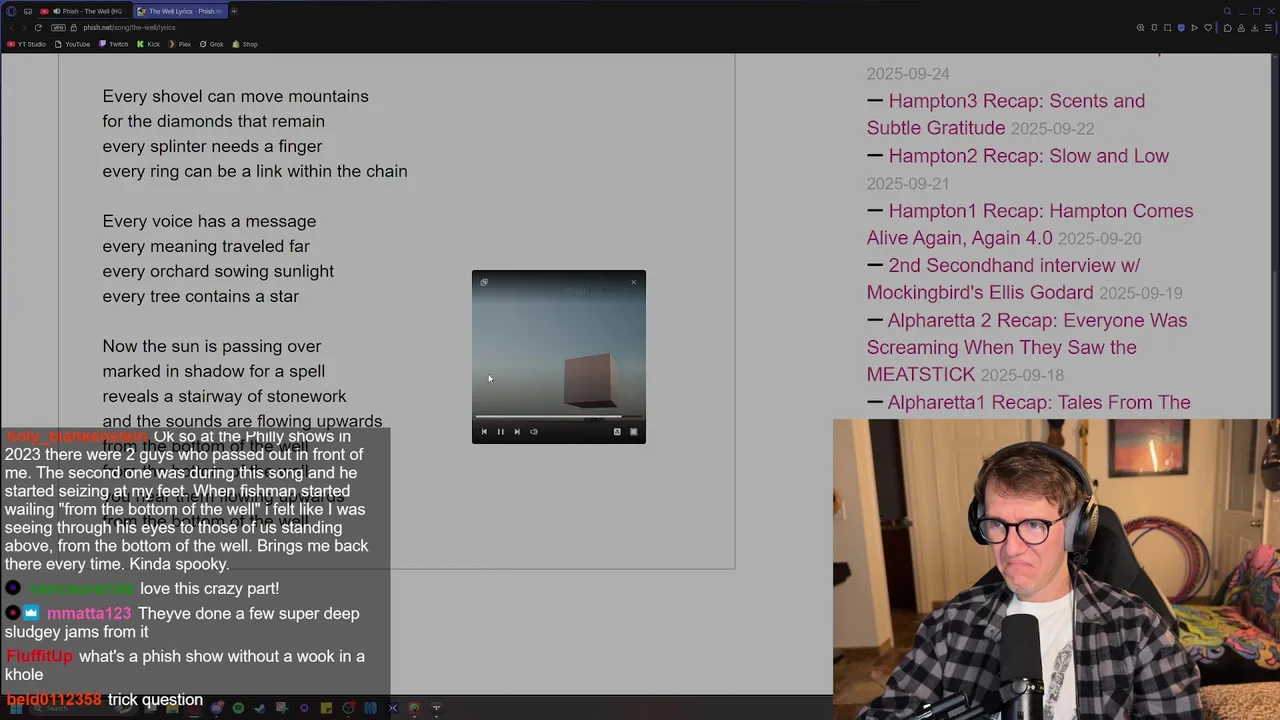Open the search tabs magnifier icon
The width and height of the screenshot is (1280, 720).
tap(1227, 11)
